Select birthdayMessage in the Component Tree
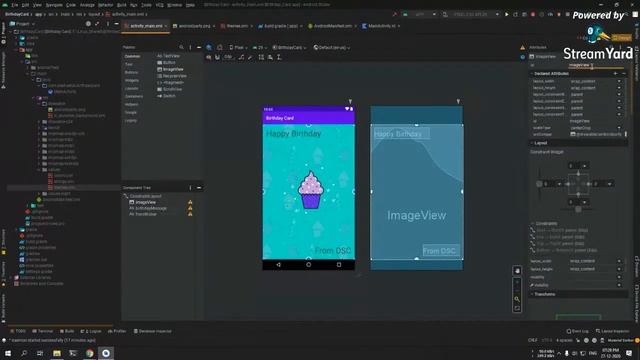Image resolution: width=640 pixels, height=360 pixels. pos(148,208)
